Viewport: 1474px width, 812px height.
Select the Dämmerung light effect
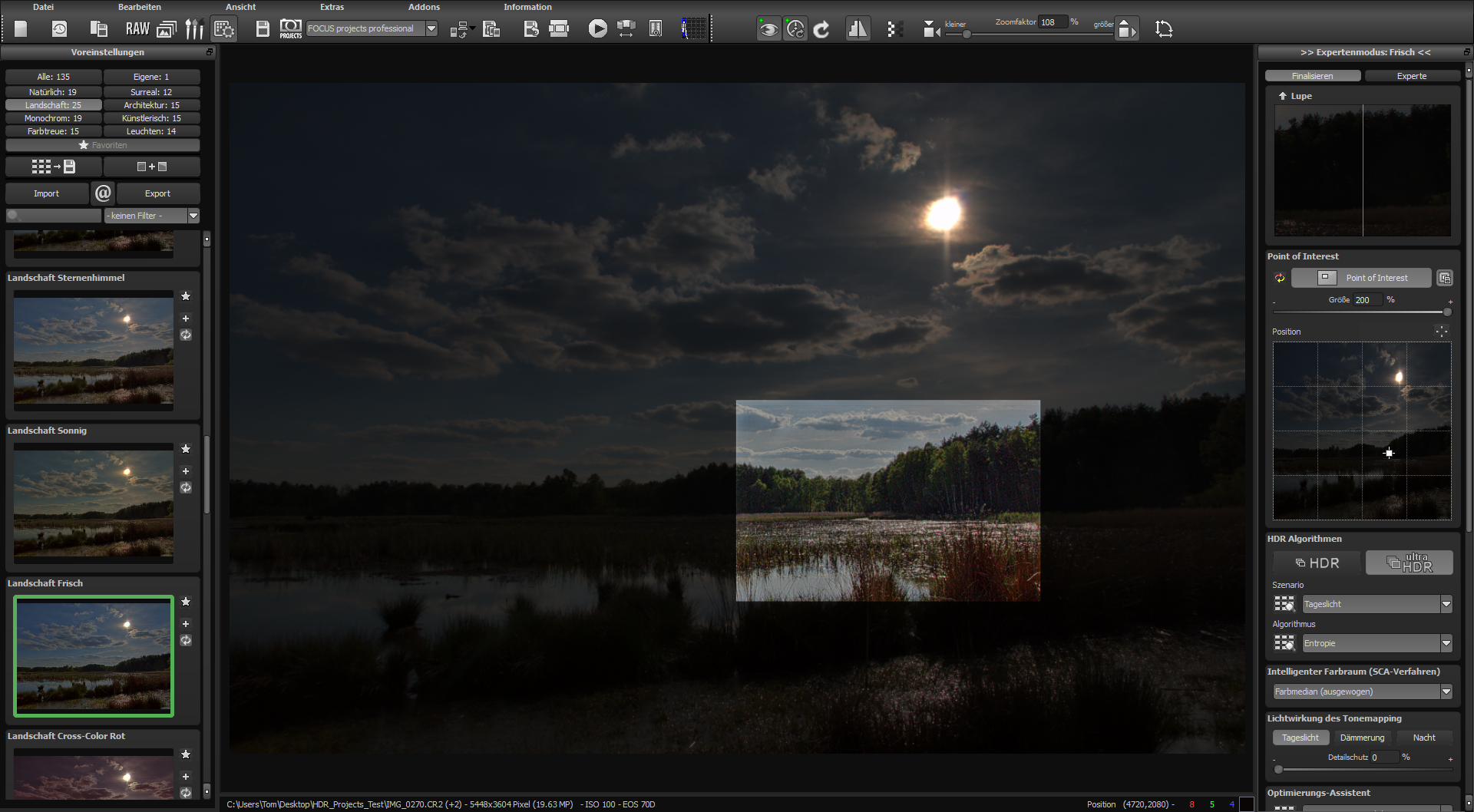[1362, 738]
